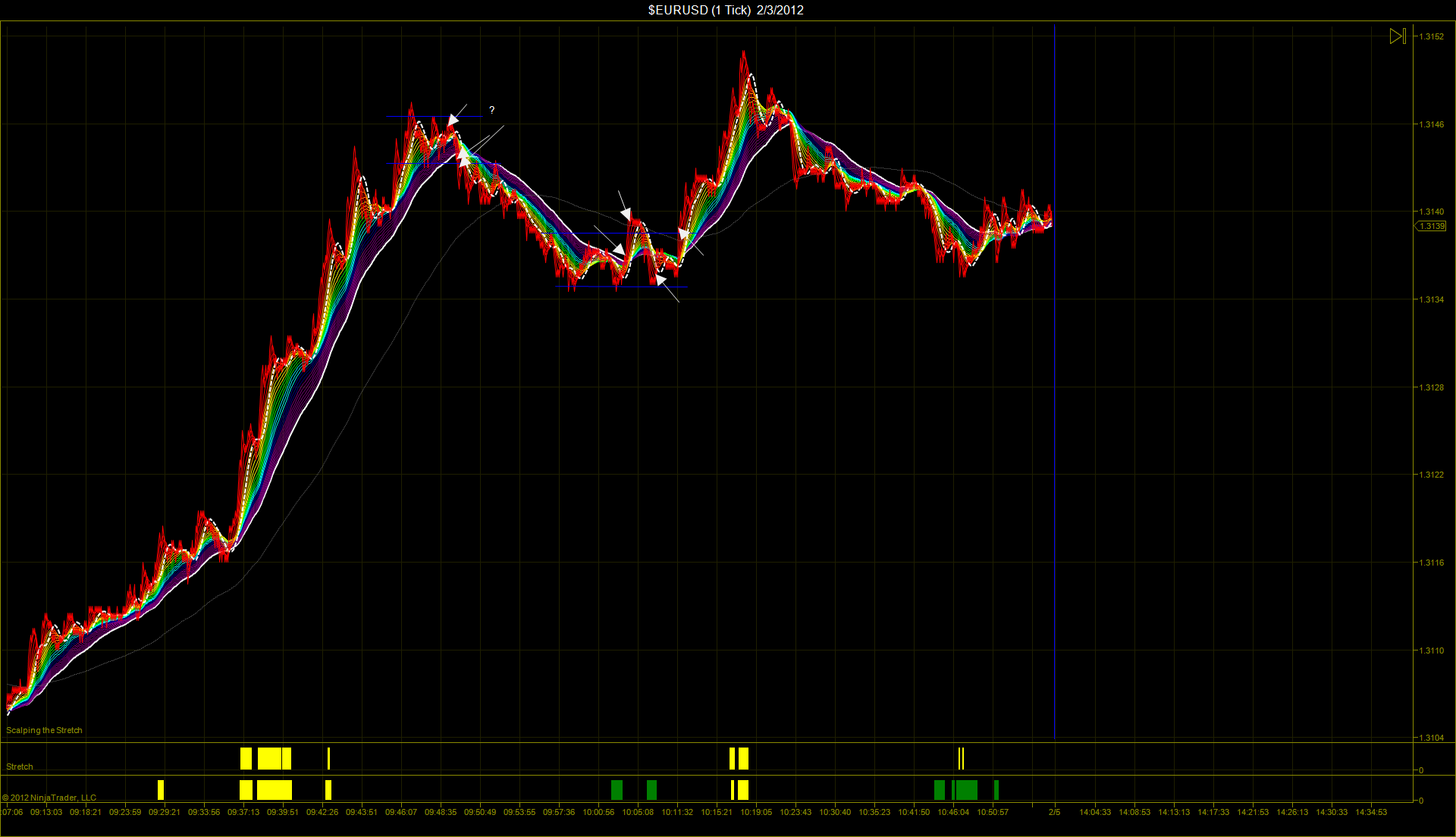Select the blue vertical session line
This screenshot has height=837, width=1456.
pos(1054,455)
